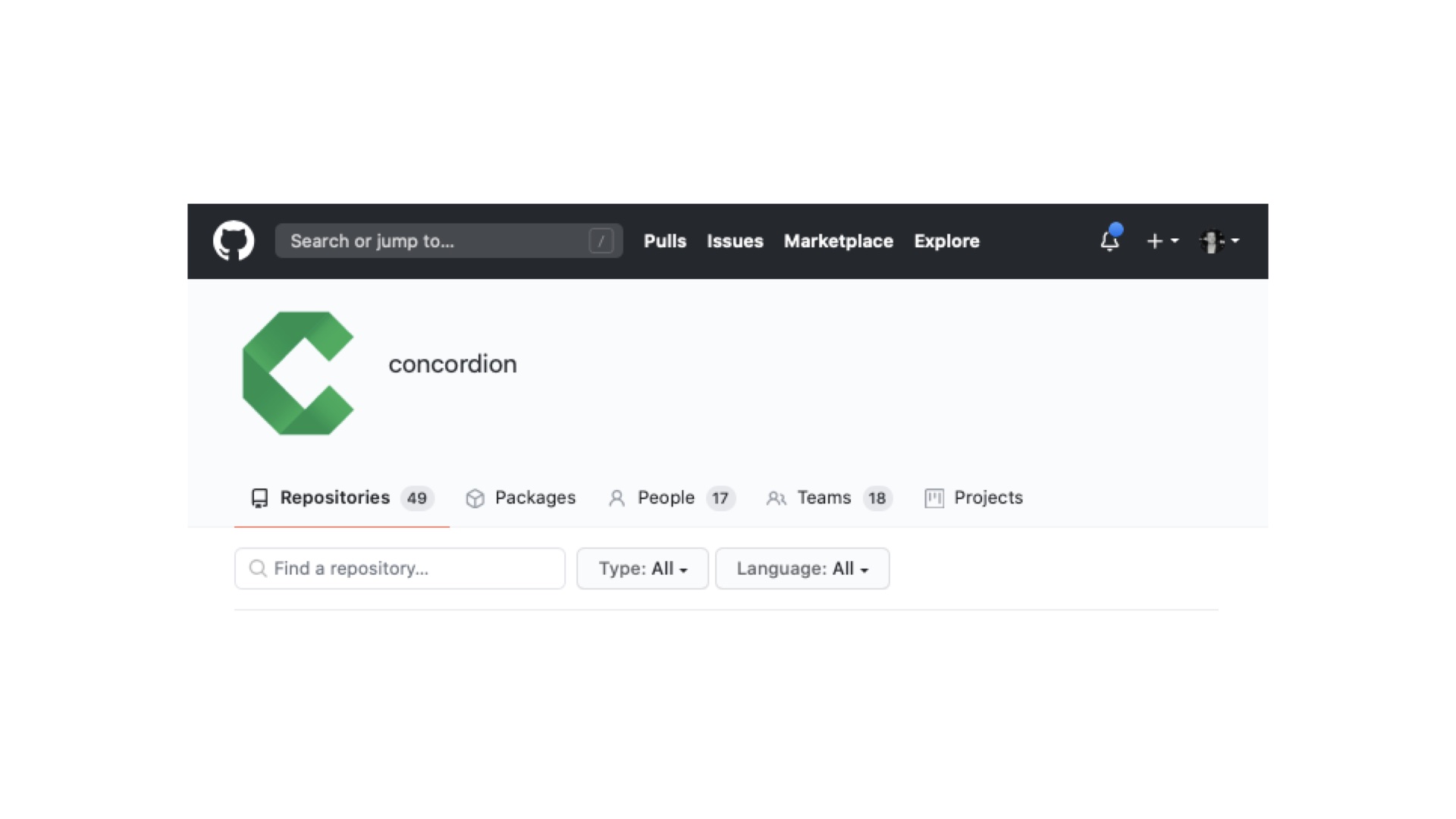Open the GitHub Octocat home logo

pos(234,241)
